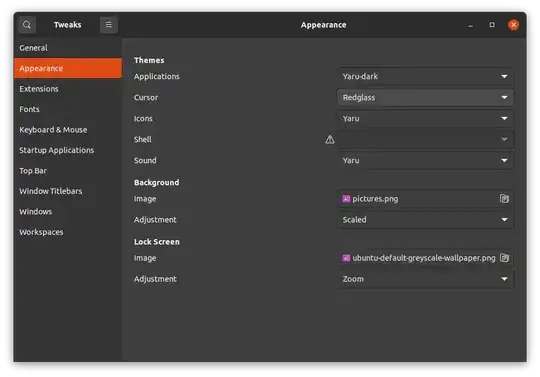Open the Applications theme dropdown Yaru-dark
The image size is (540, 377).
(x=425, y=76)
